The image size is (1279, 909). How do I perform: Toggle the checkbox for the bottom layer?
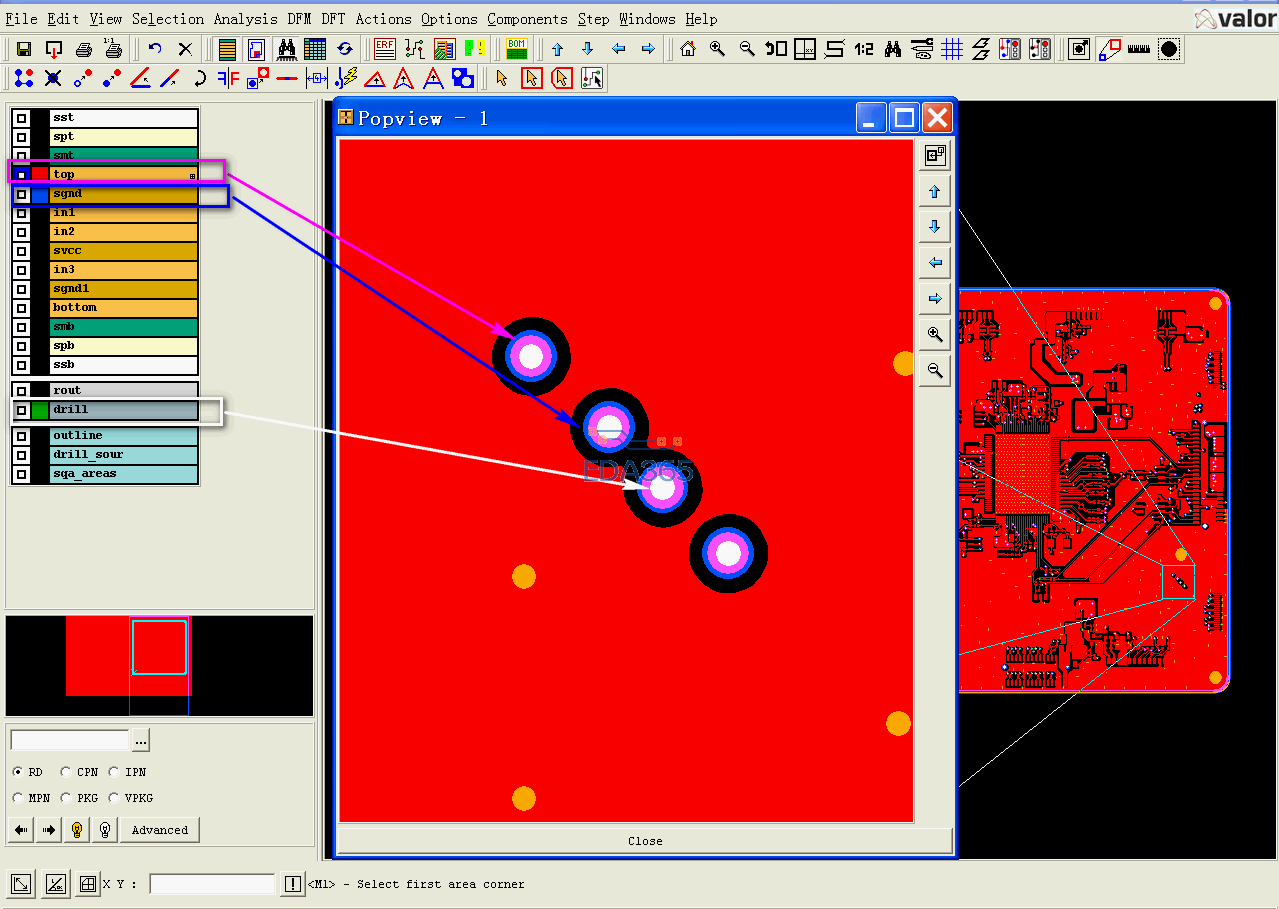click(x=21, y=308)
